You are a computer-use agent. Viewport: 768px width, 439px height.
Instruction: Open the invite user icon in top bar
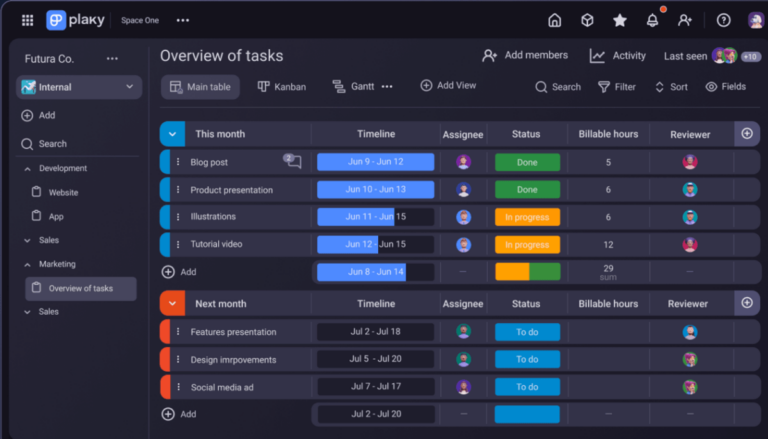tap(685, 20)
